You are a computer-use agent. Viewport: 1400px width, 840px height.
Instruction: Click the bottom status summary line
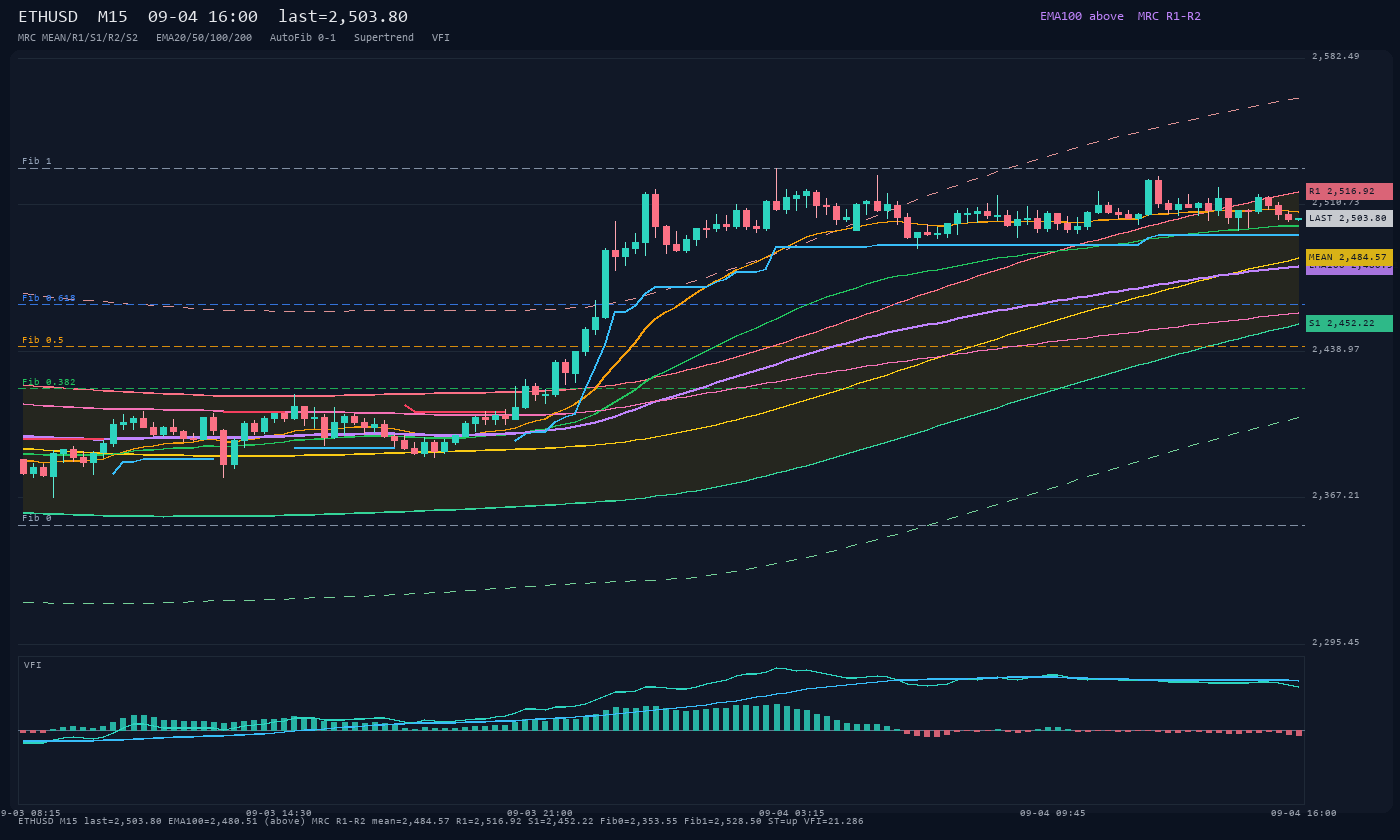(x=441, y=821)
